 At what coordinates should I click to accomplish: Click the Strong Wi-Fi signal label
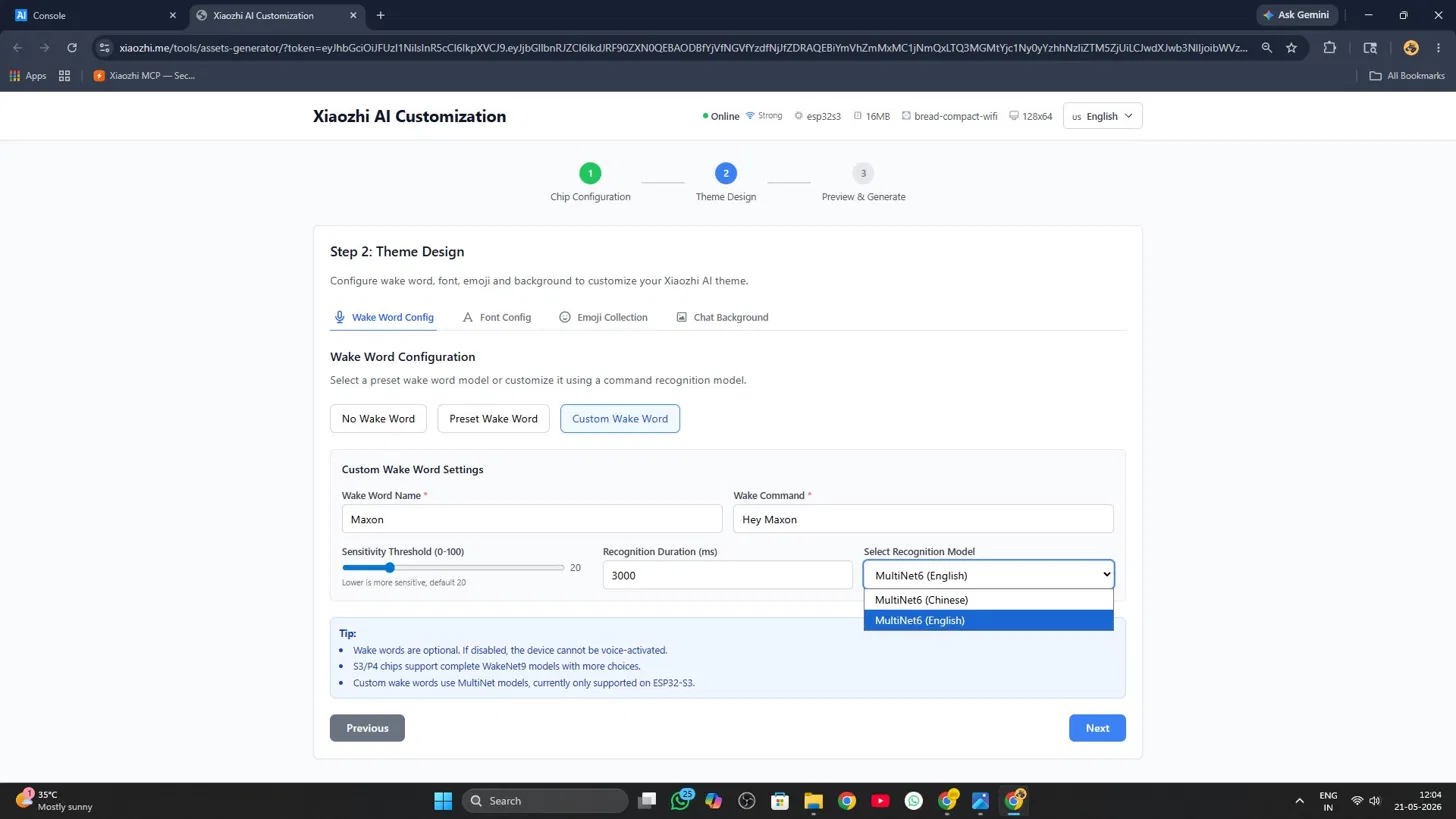click(764, 116)
